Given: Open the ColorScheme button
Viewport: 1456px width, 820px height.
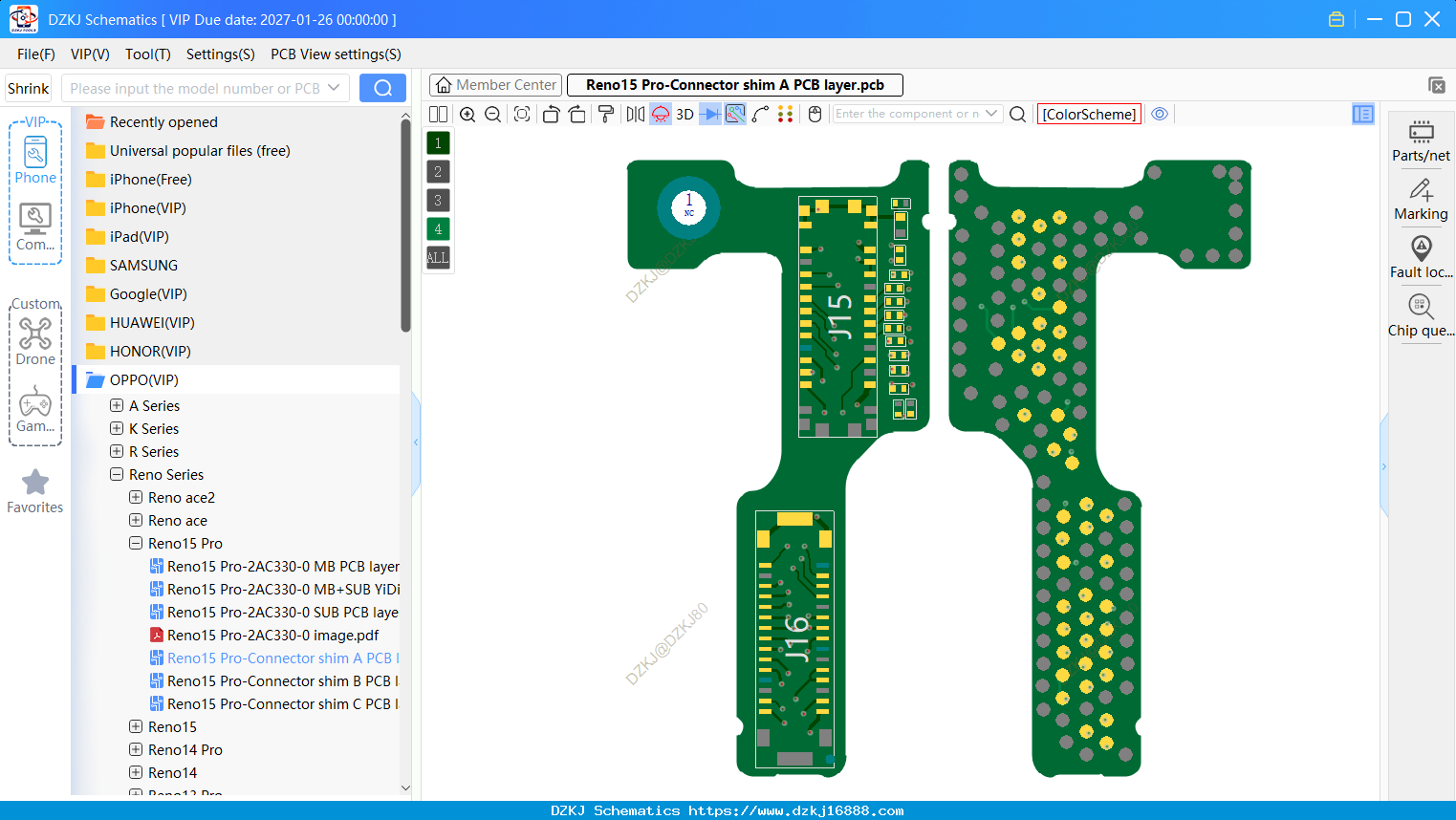Looking at the screenshot, I should click(x=1089, y=115).
